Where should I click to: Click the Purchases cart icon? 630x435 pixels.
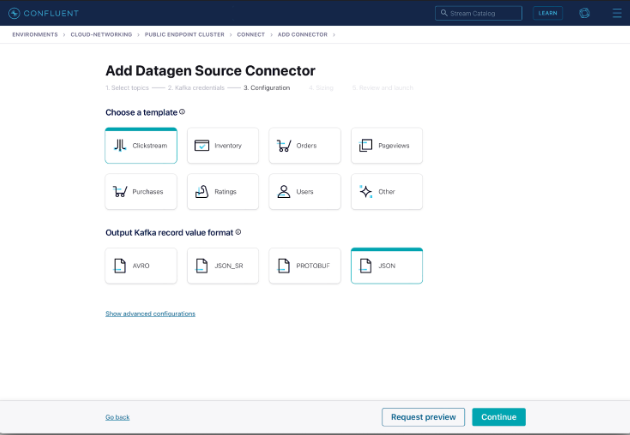(120, 191)
